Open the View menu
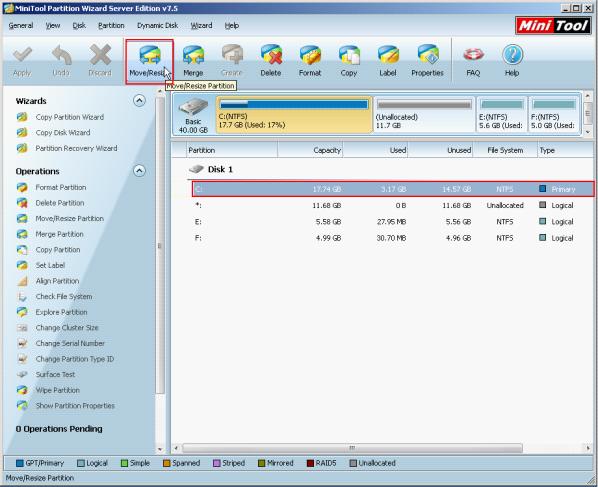The height and width of the screenshot is (487, 598). (x=53, y=26)
